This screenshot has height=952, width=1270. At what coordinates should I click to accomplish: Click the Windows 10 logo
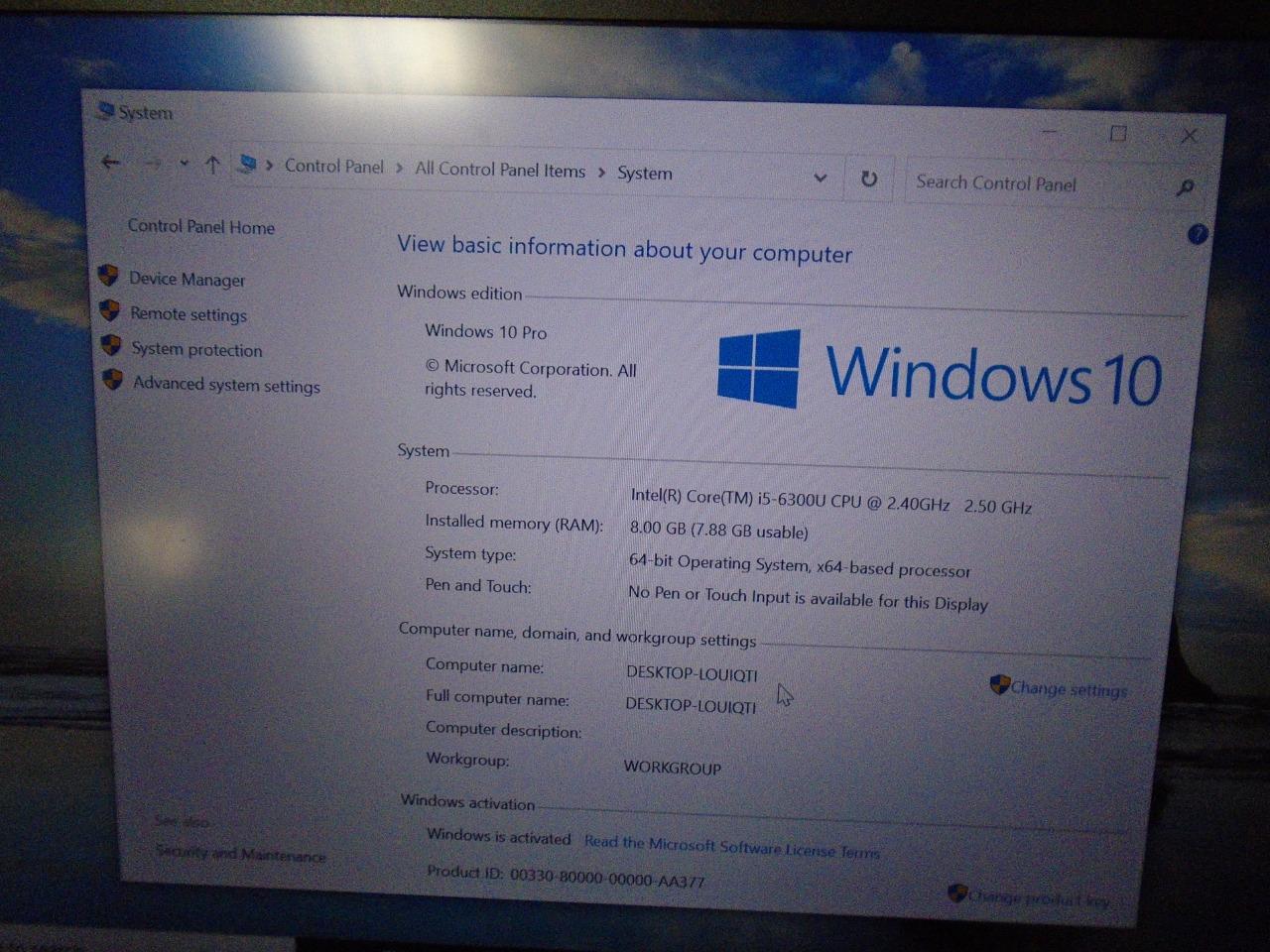[939, 371]
